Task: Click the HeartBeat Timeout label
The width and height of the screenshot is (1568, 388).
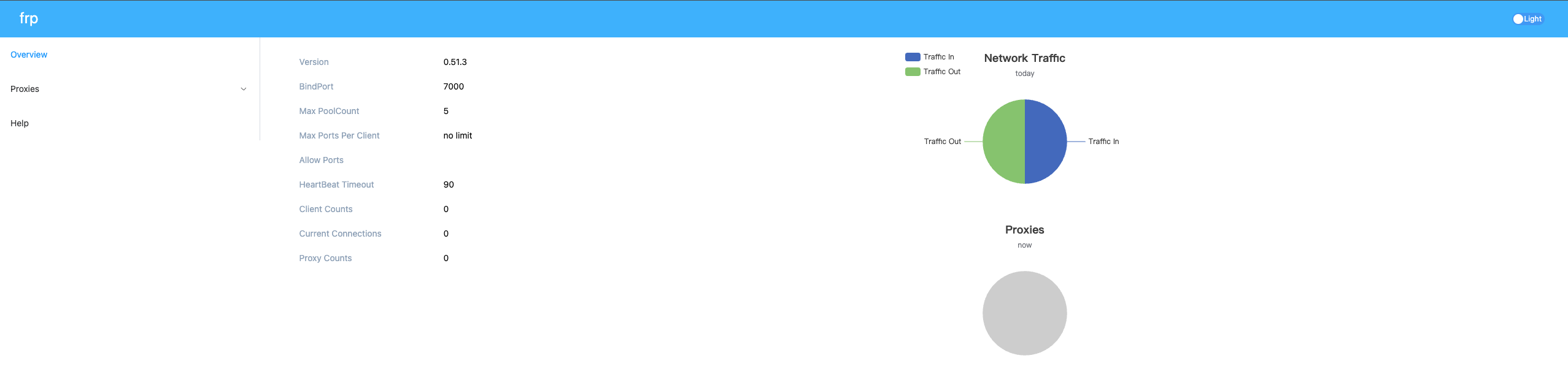Action: tap(337, 184)
